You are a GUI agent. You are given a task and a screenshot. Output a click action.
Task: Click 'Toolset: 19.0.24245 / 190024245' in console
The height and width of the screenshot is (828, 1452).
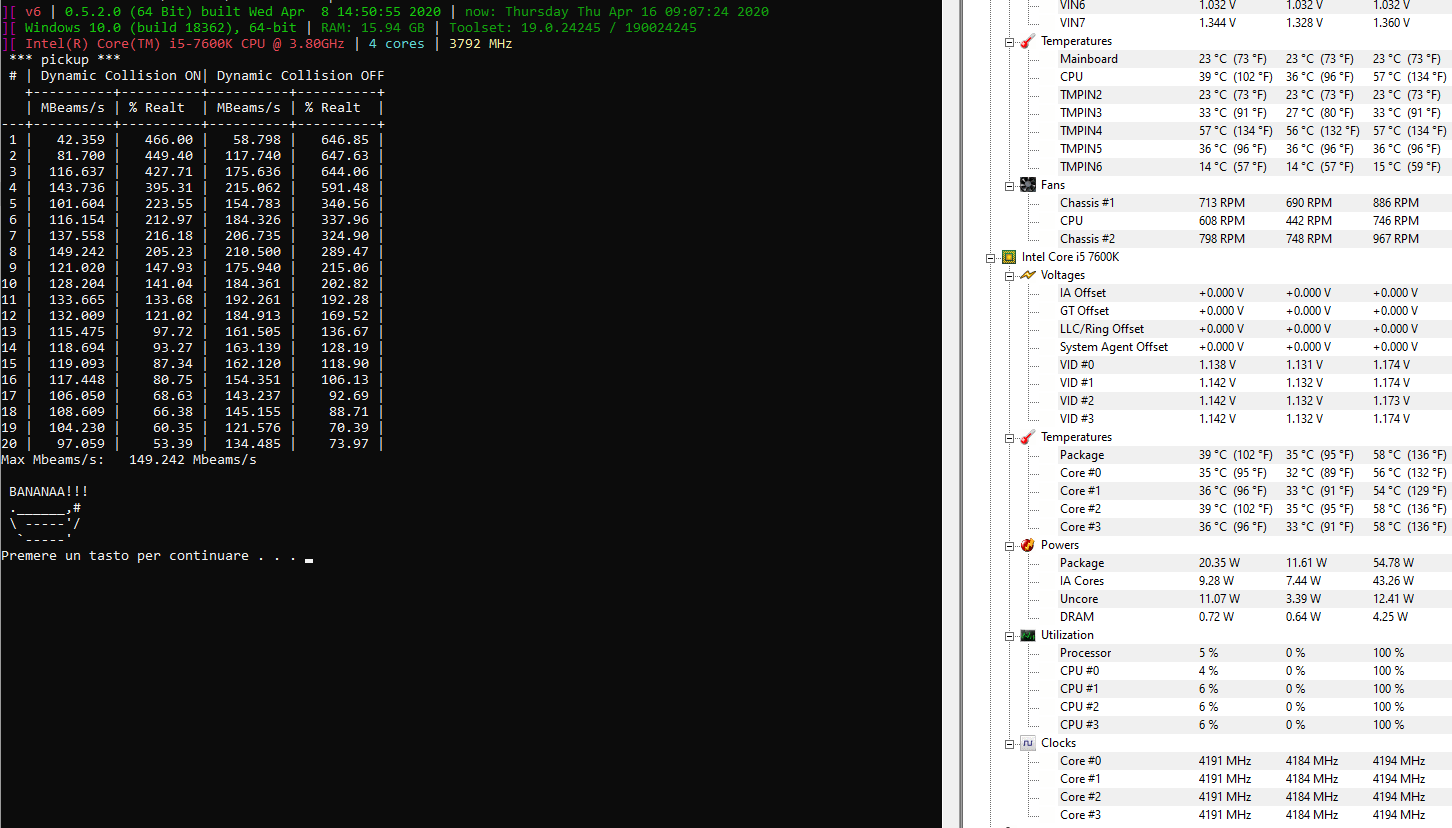tap(573, 28)
